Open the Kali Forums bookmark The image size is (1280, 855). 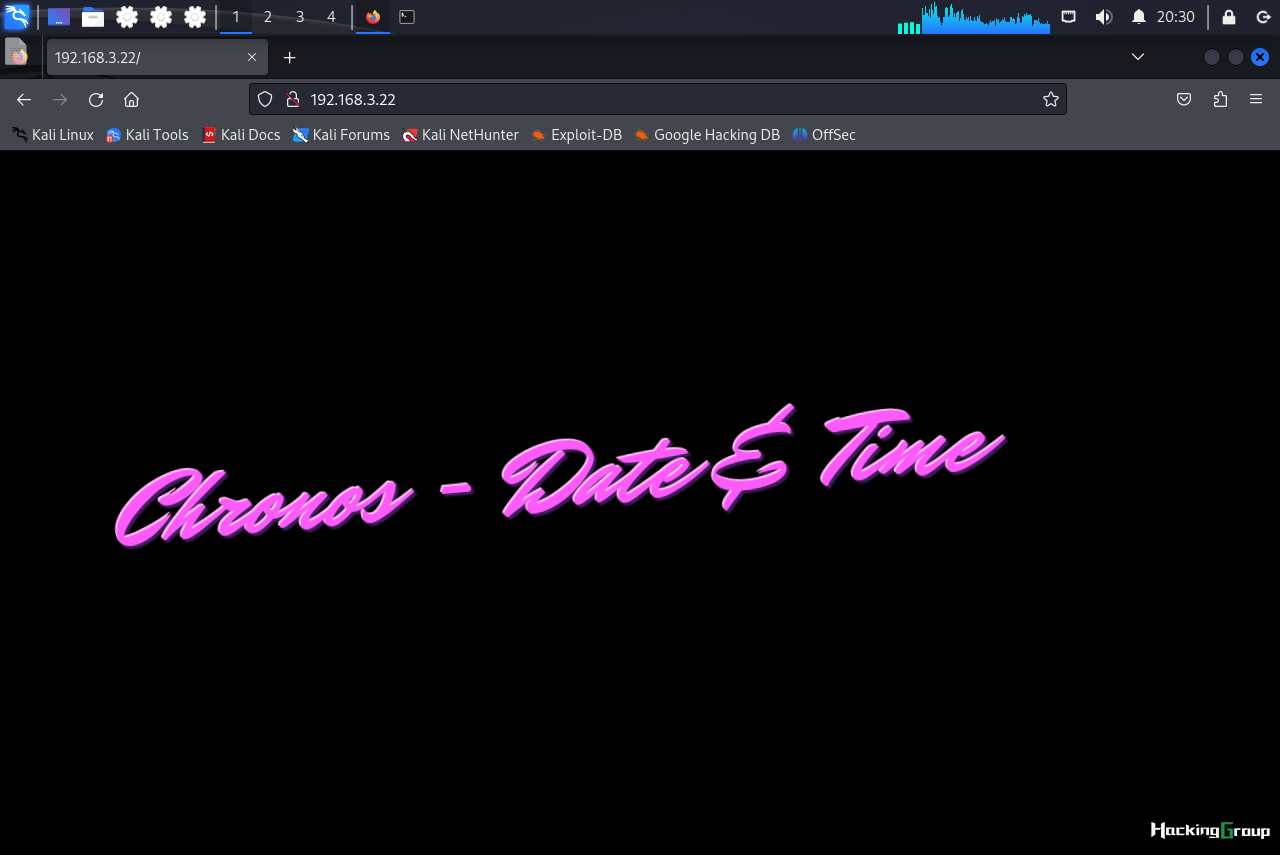341,135
